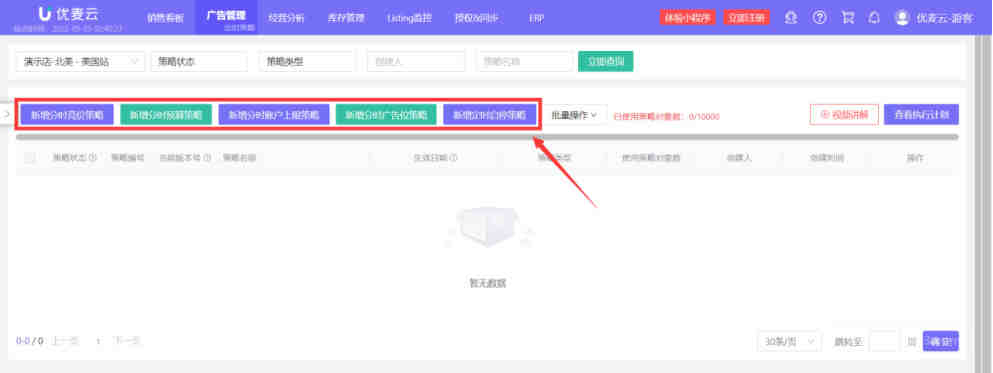Click the 查看执行计划 button

(x=921, y=115)
